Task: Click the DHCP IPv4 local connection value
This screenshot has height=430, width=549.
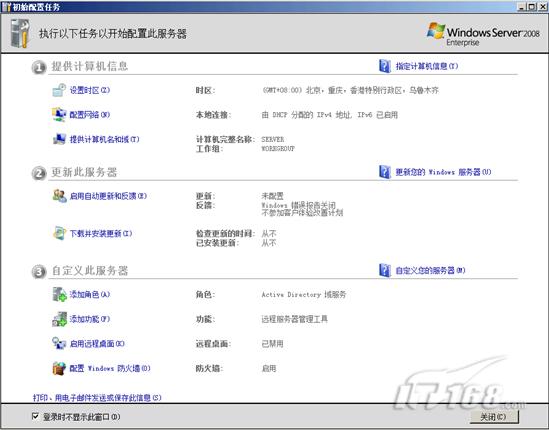Action: tap(330, 115)
